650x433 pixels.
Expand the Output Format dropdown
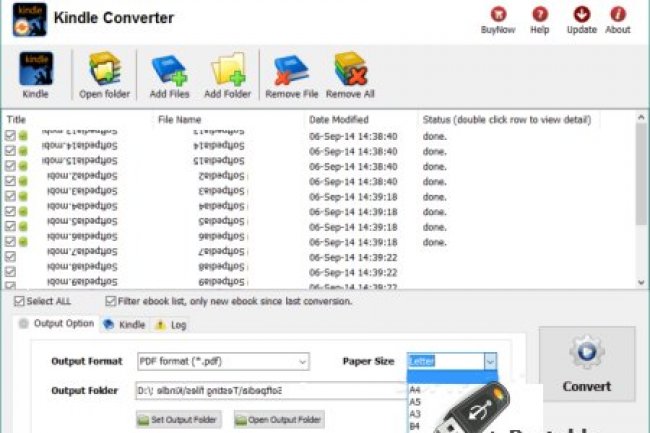tap(301, 361)
